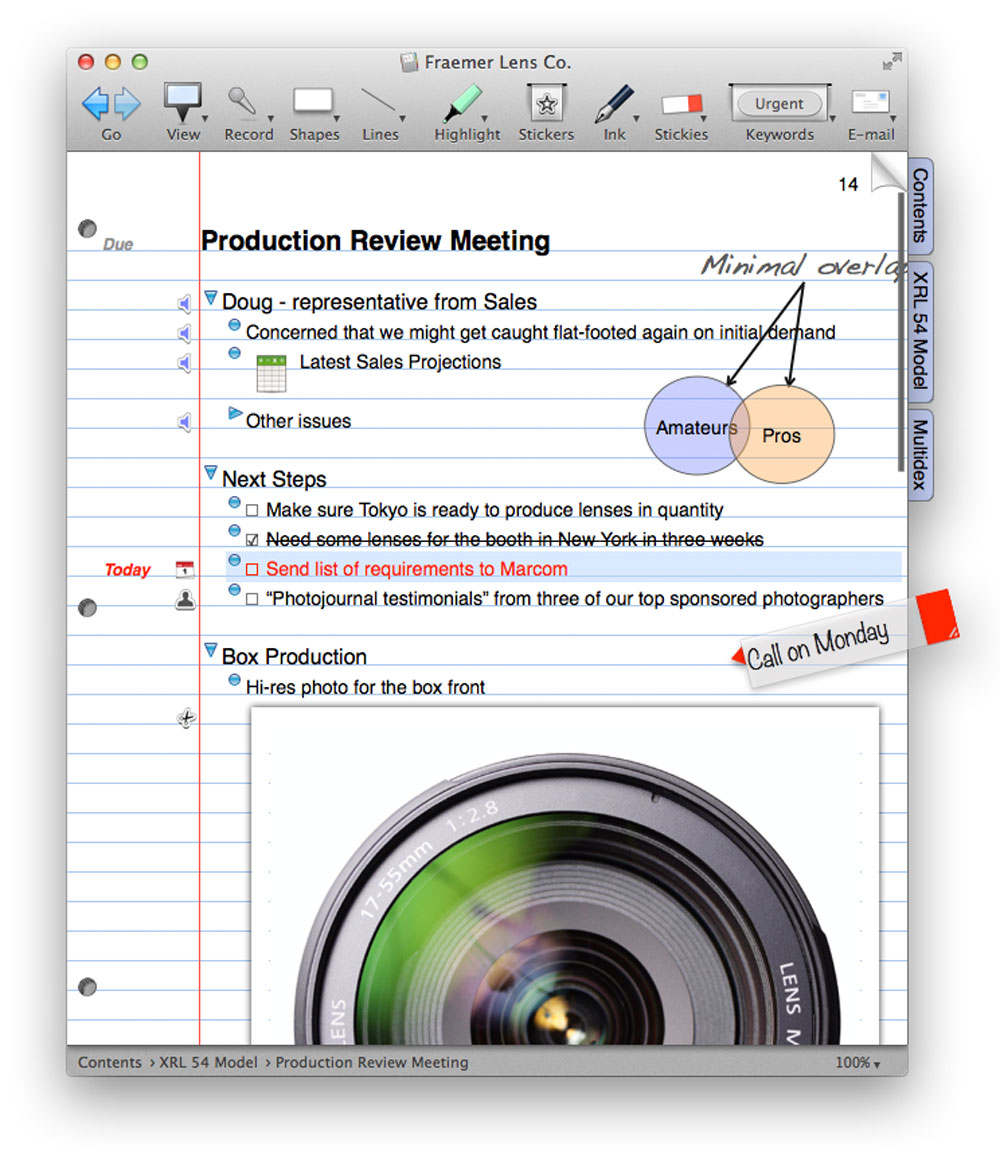Open the Stickies dropdown arrow
This screenshot has height=1151, width=1000.
(x=703, y=119)
